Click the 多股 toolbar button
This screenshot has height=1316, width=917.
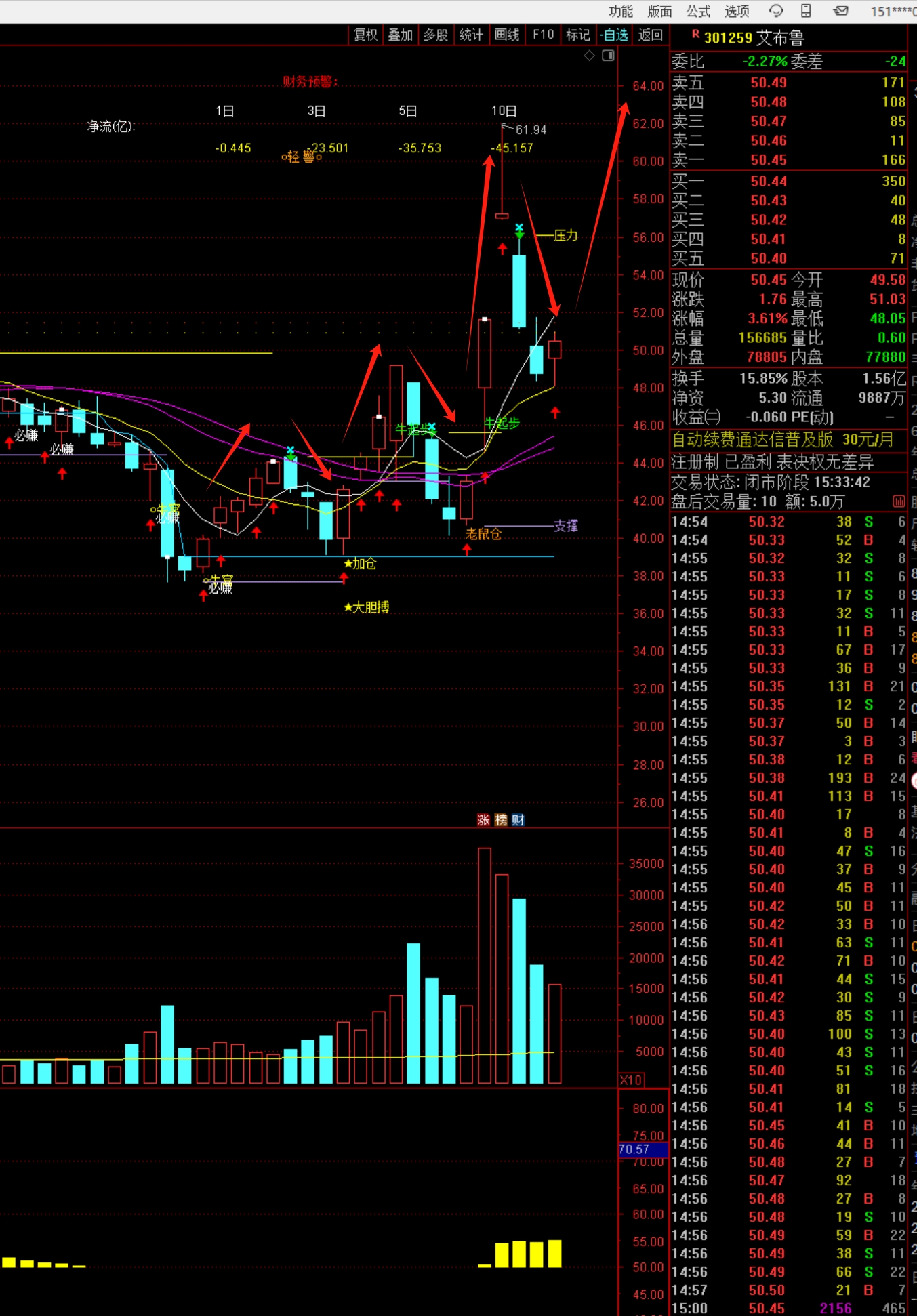[436, 35]
